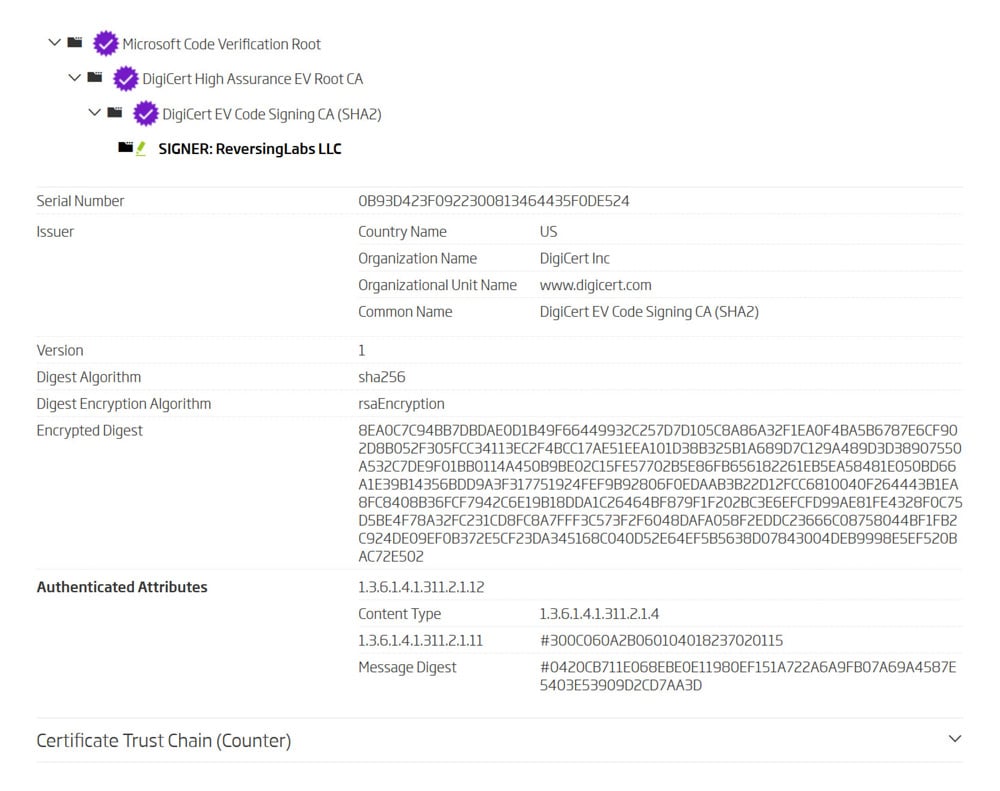The image size is (1000, 791).
Task: Select SIGNER: ReversingLabs LLC tree item
Action: pos(250,149)
